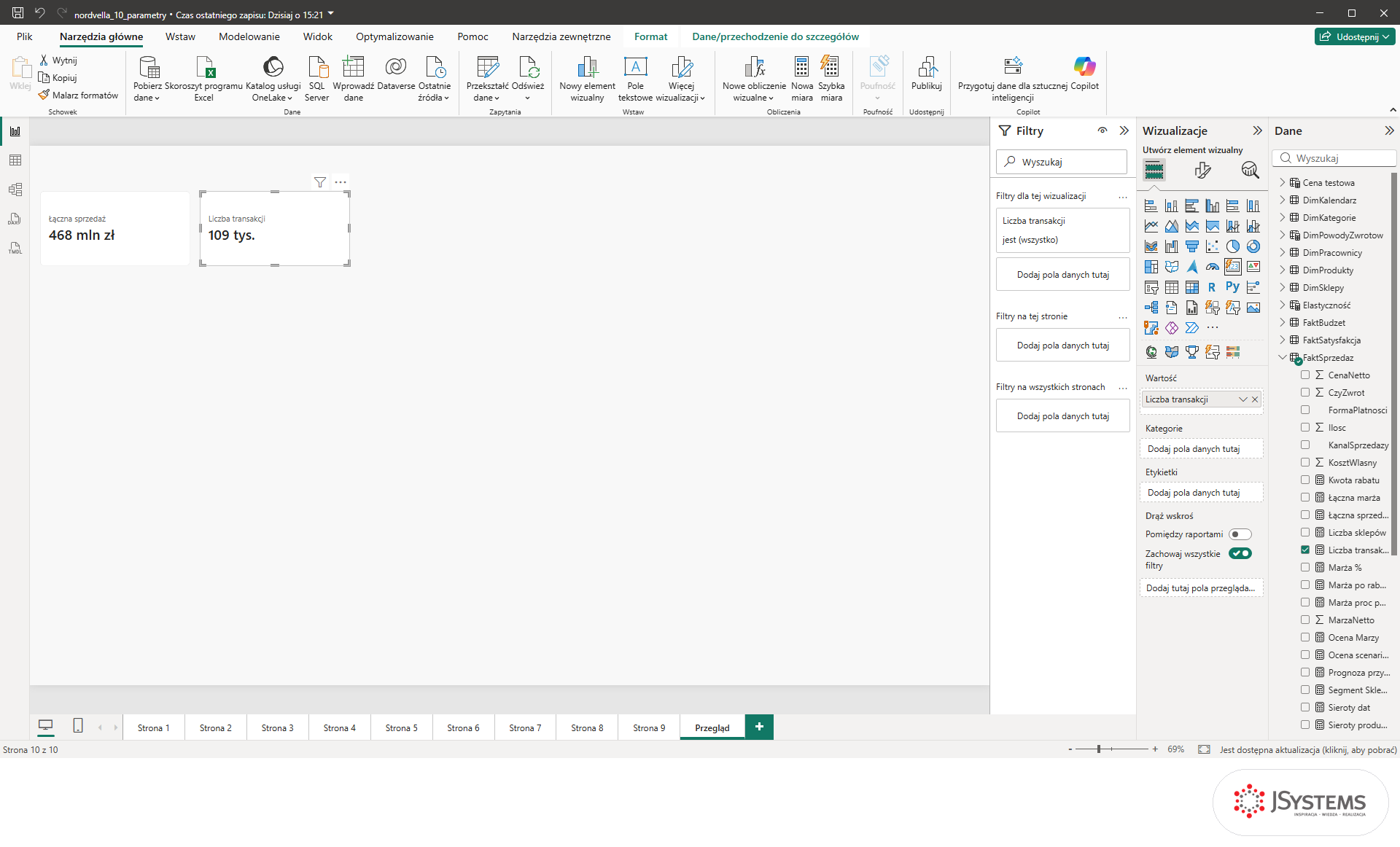This screenshot has width=1400, height=847.
Task: Insert Nowy element wizualny from ribbon
Action: tap(587, 79)
